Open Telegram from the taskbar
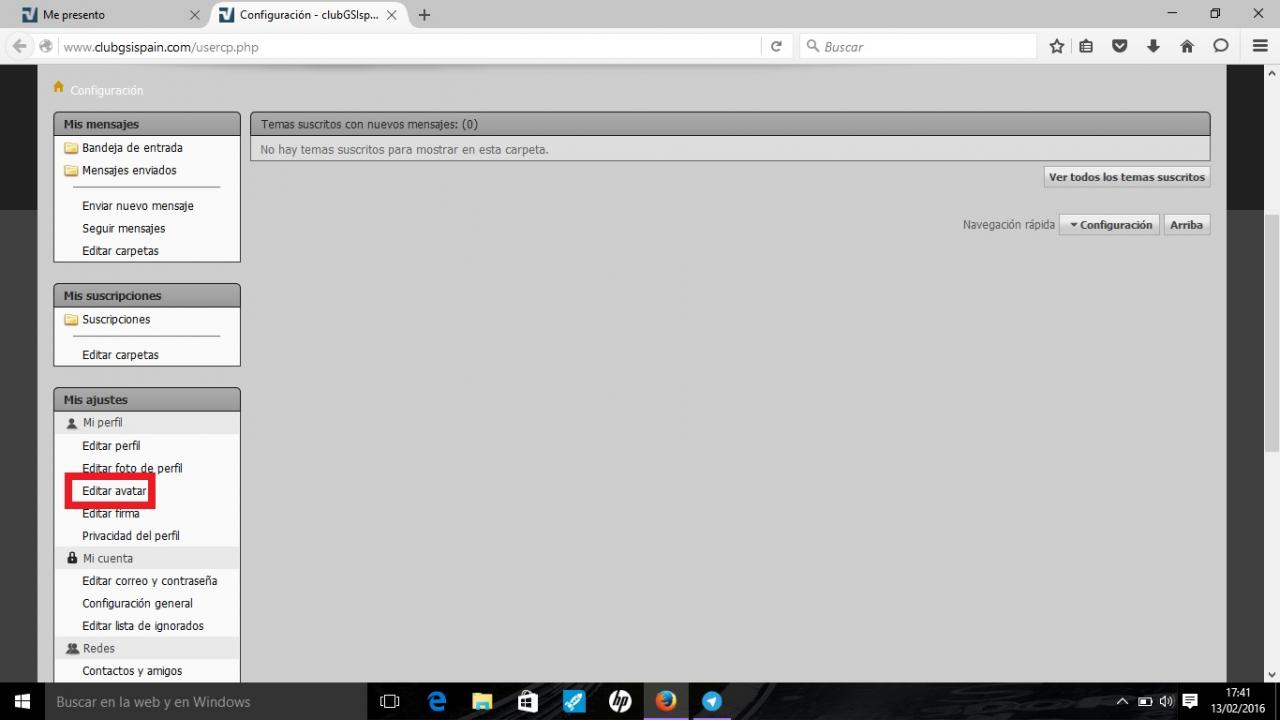 tap(711, 701)
